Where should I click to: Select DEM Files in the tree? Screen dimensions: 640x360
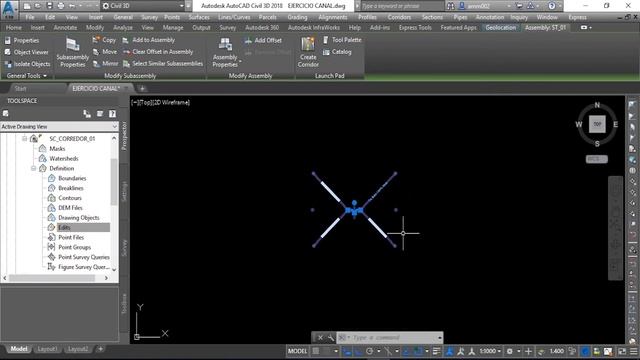[70, 208]
